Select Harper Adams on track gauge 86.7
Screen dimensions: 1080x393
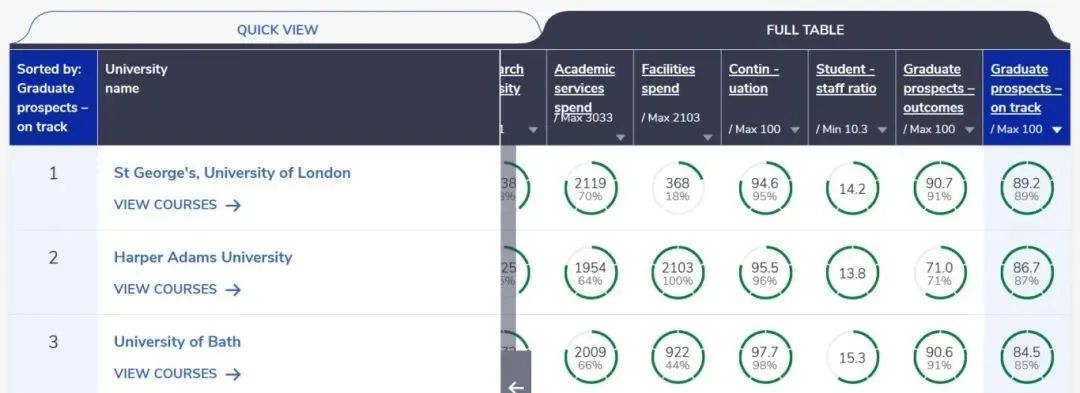[1026, 273]
